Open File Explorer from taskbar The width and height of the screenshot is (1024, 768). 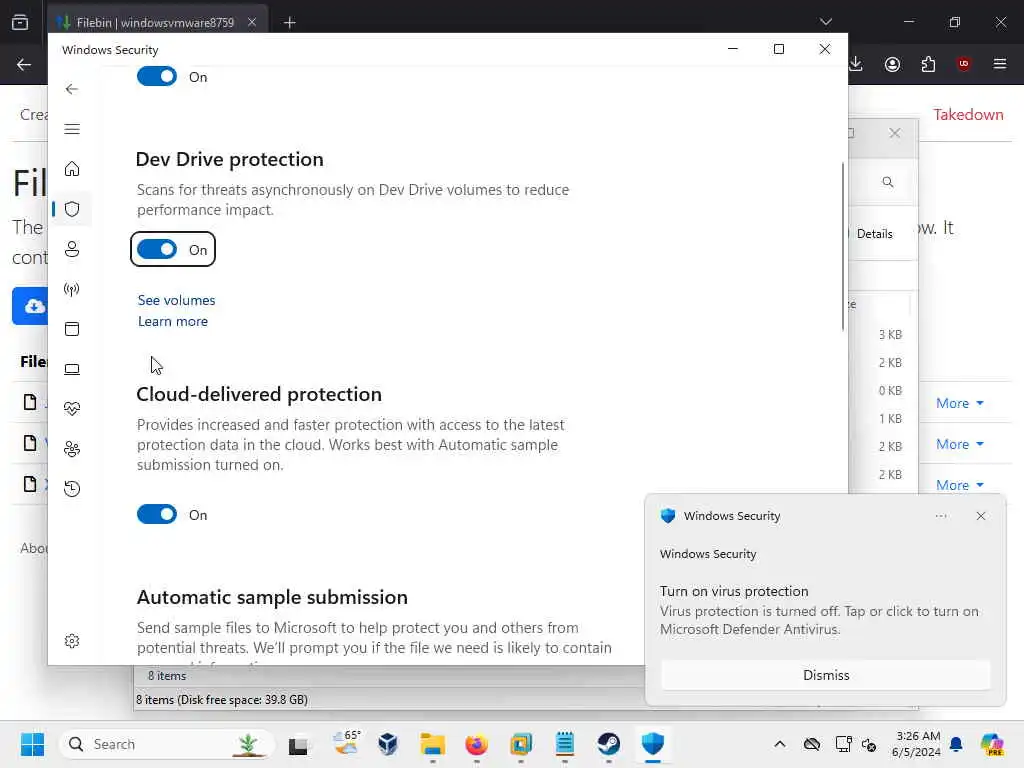click(x=432, y=744)
